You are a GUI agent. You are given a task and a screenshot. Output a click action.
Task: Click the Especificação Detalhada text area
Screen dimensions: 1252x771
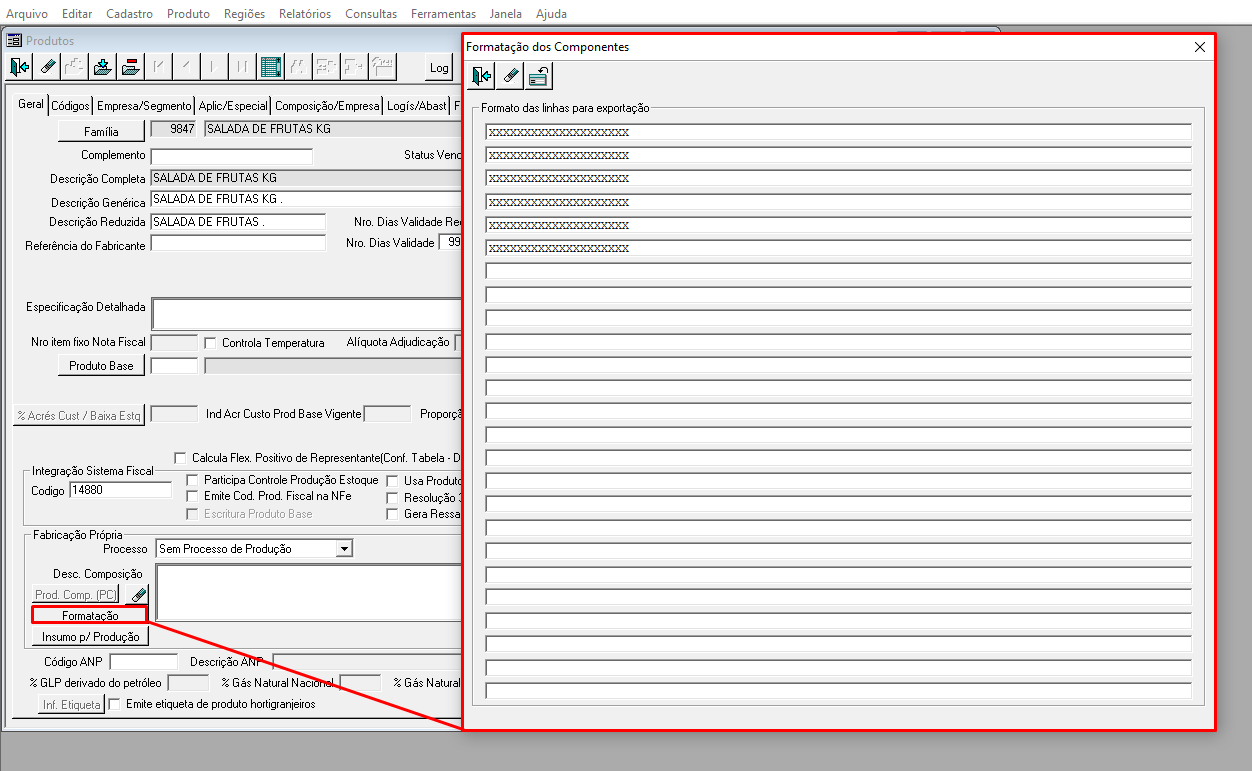click(x=306, y=314)
